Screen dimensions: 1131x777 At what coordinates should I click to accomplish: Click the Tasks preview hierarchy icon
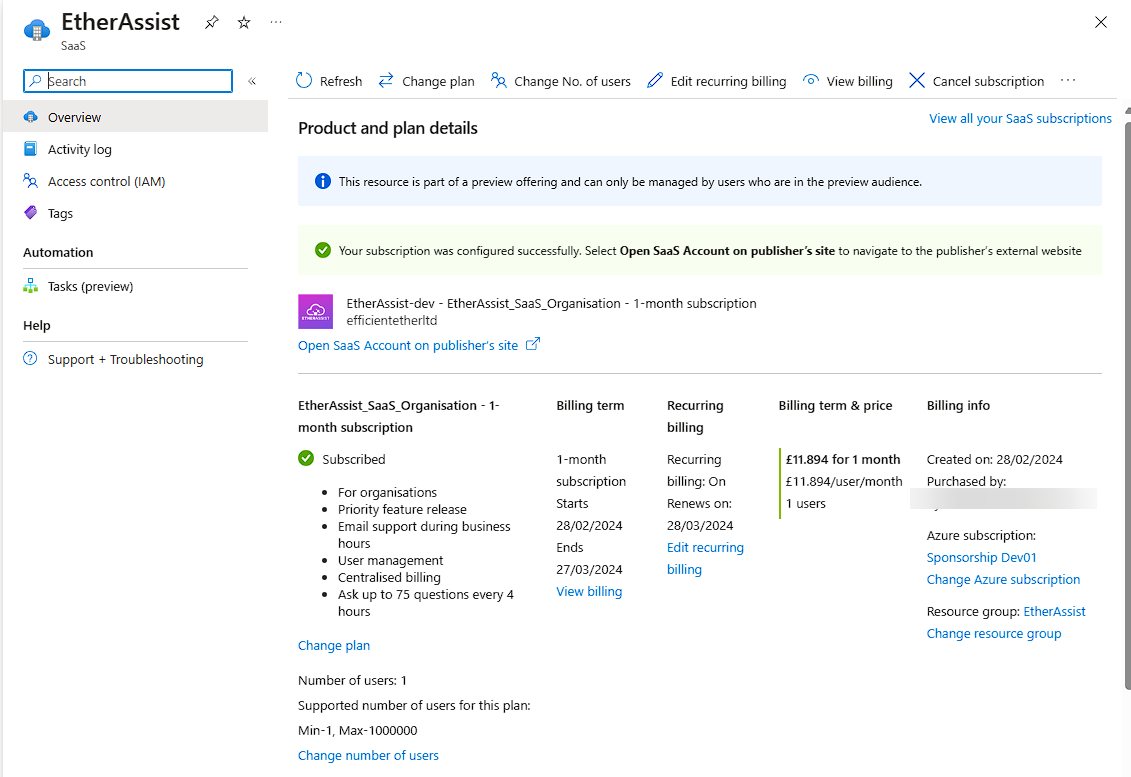30,286
